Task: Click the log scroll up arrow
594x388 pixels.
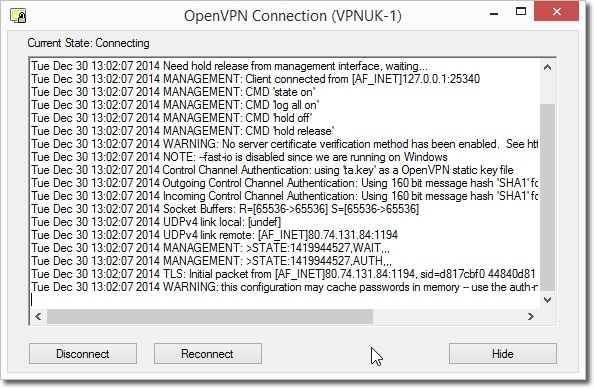Action: coord(547,68)
